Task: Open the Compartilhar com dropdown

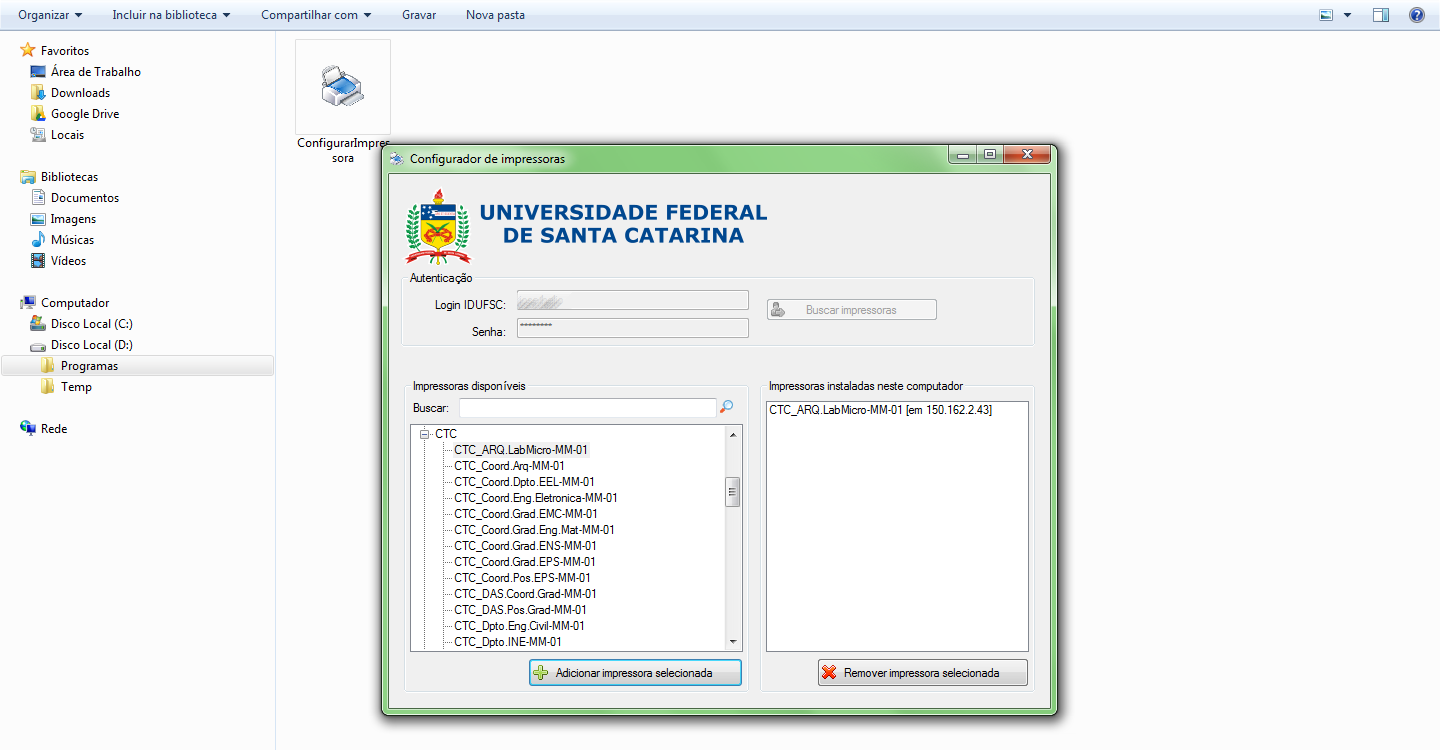Action: point(316,15)
